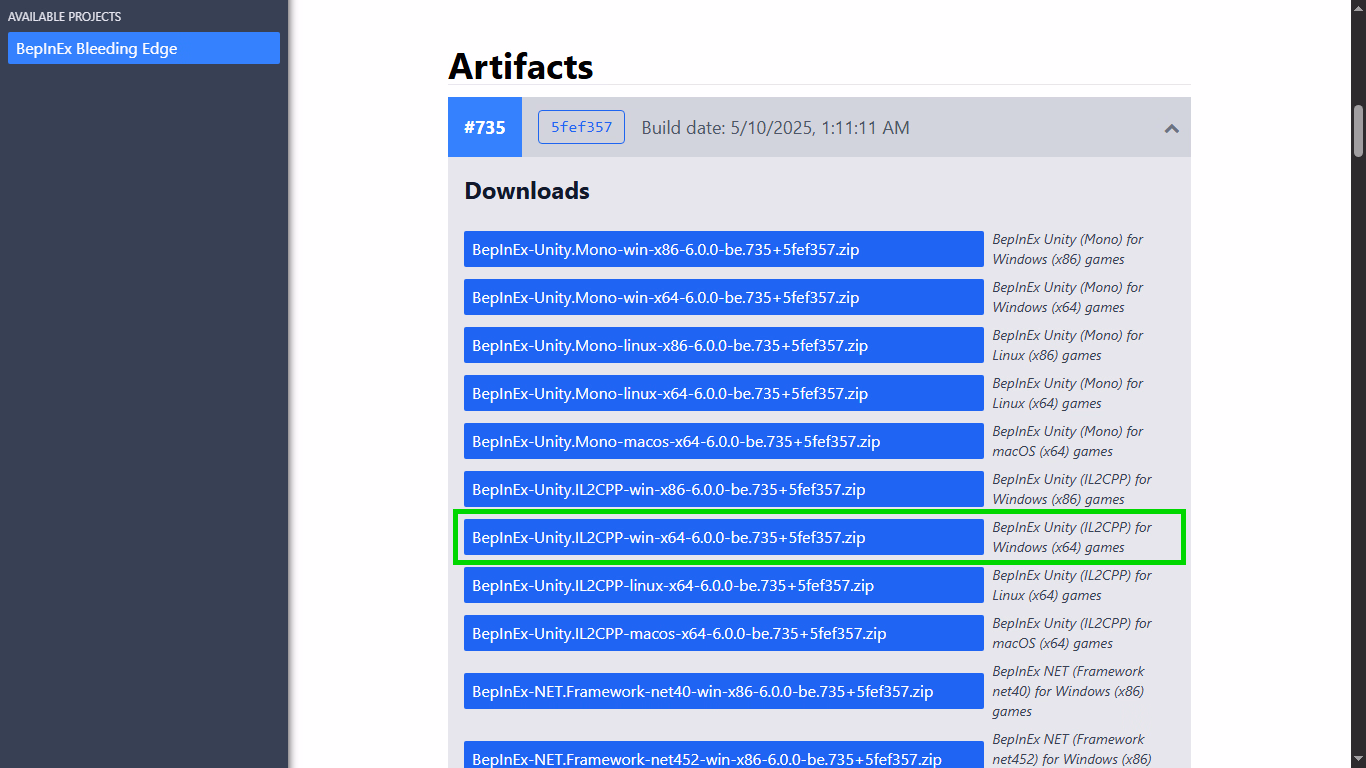Screen dimensions: 1366x768
Task: Click the Build date 5/10/2025 text
Action: pos(775,127)
